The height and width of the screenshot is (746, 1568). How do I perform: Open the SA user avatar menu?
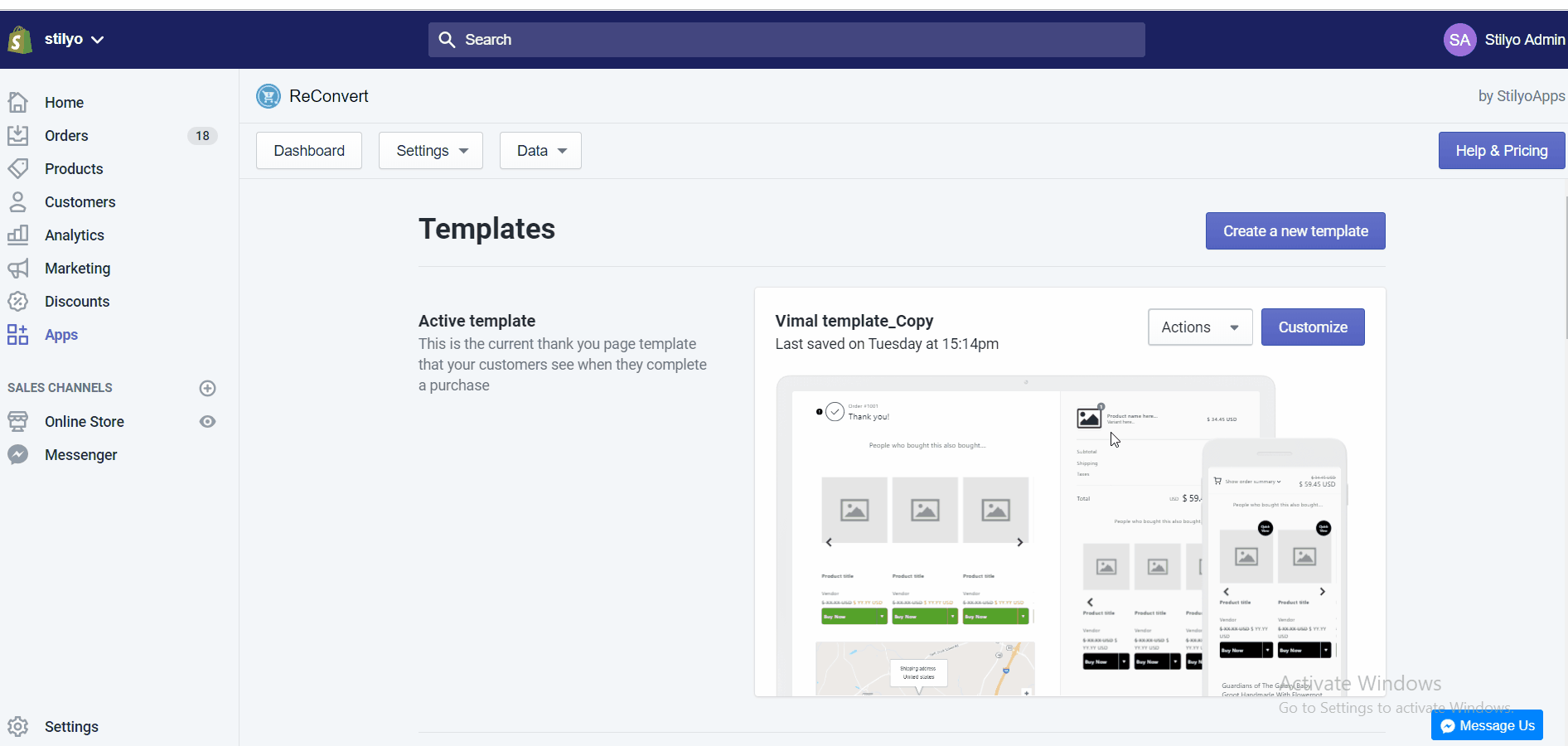tap(1459, 40)
